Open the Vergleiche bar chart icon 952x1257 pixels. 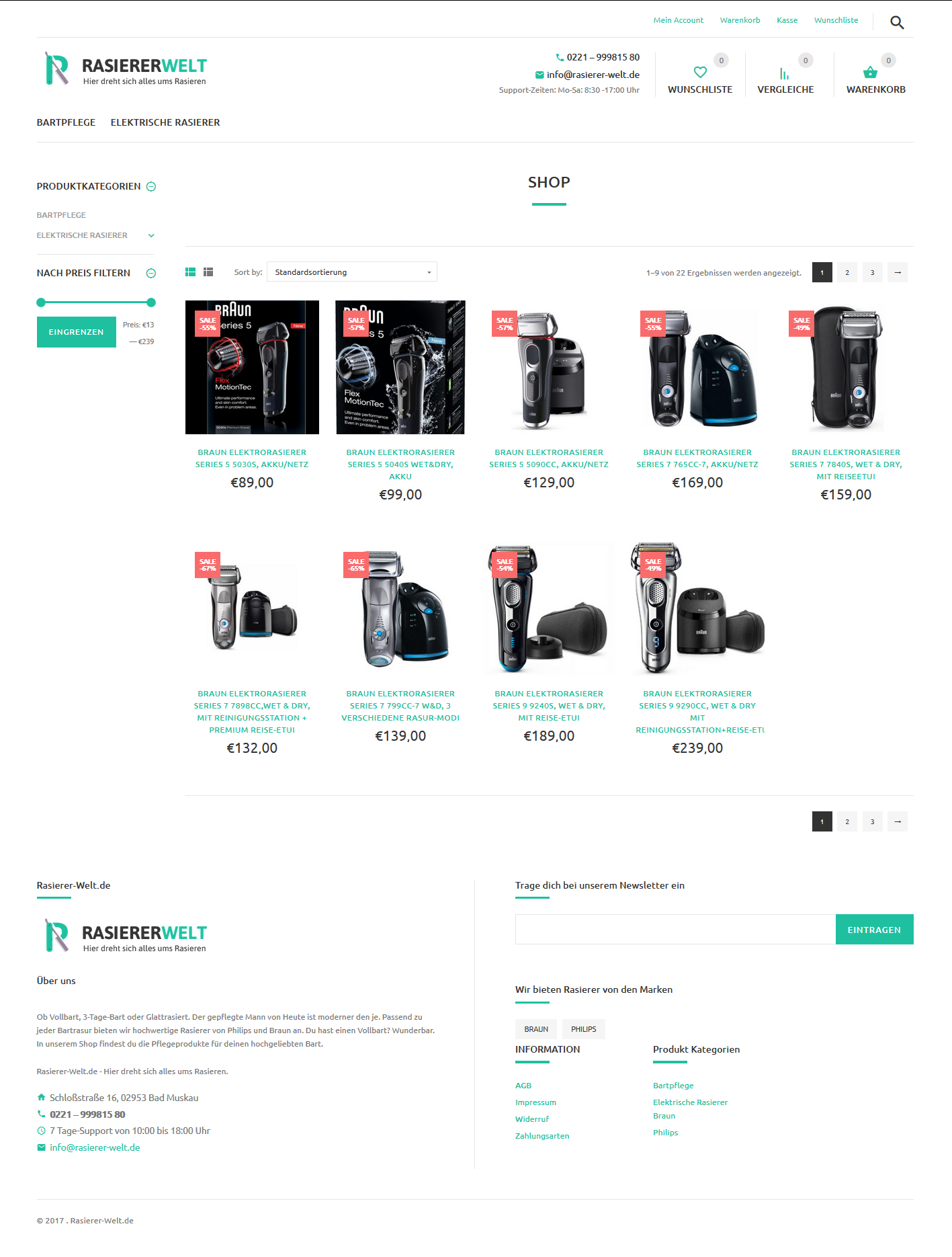784,73
